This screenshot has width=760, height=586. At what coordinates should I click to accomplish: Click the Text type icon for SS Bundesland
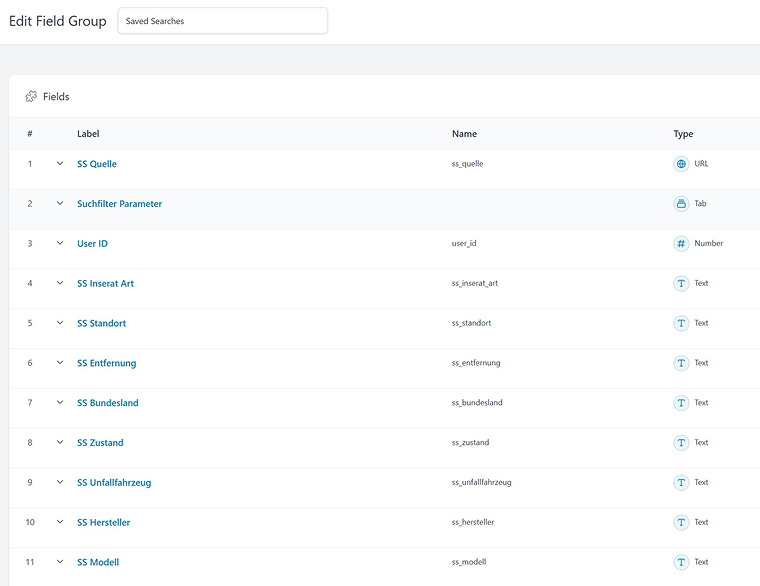coord(681,403)
